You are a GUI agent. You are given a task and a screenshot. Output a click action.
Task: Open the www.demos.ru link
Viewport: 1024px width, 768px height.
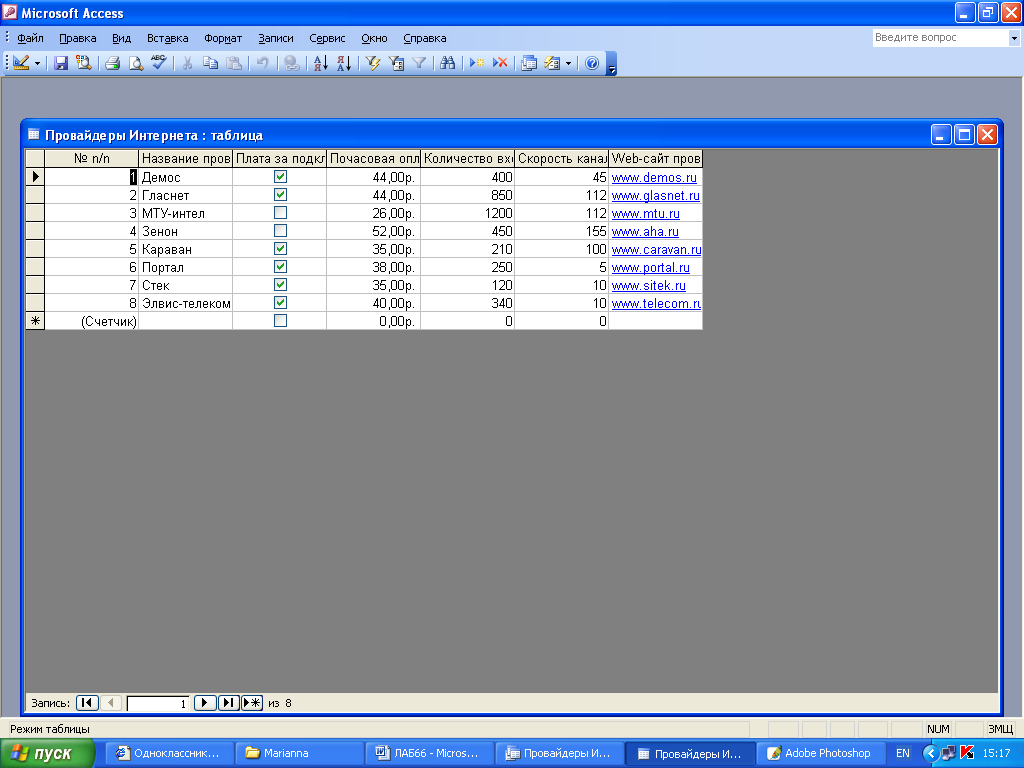coord(654,178)
